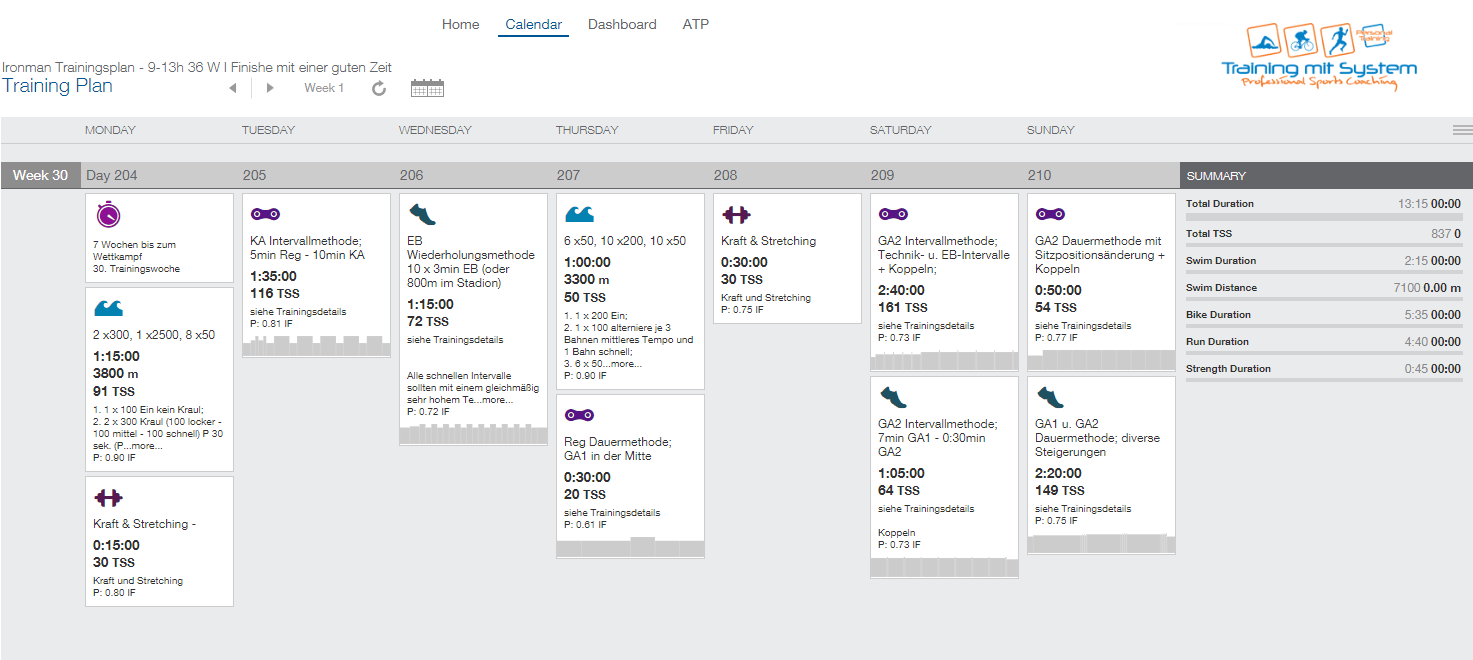Go to previous week with left arrow
This screenshot has width=1473, height=660.
click(x=233, y=89)
